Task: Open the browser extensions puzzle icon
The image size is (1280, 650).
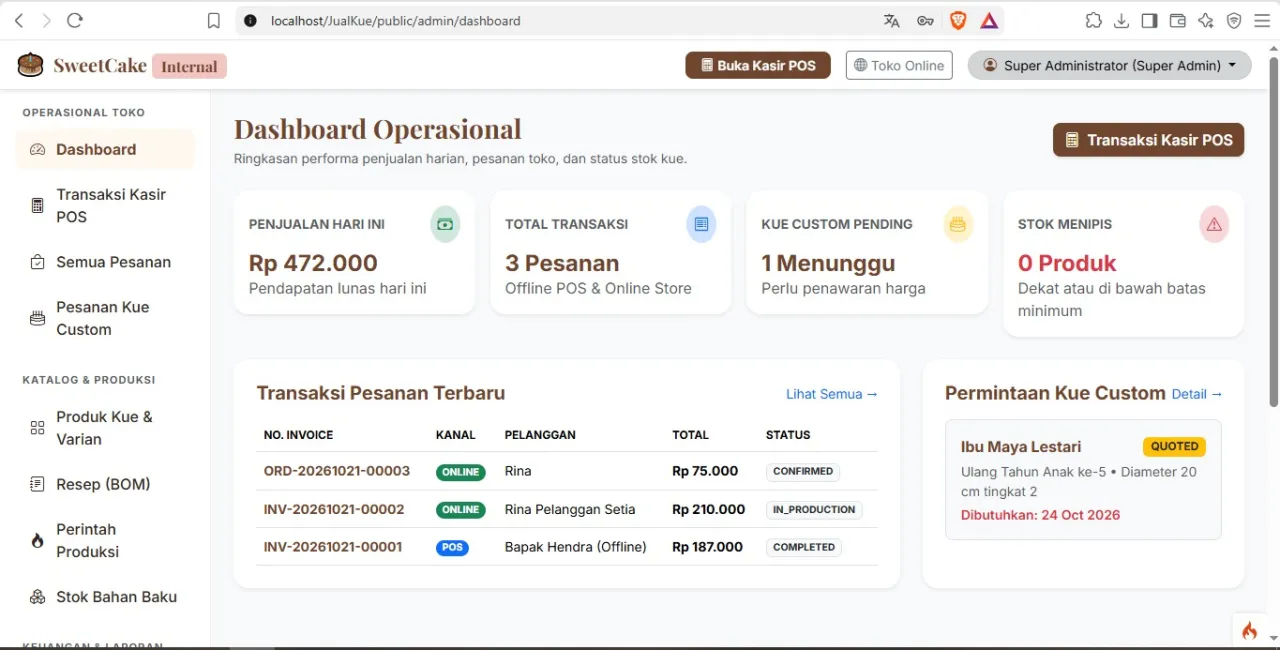Action: (x=1093, y=20)
